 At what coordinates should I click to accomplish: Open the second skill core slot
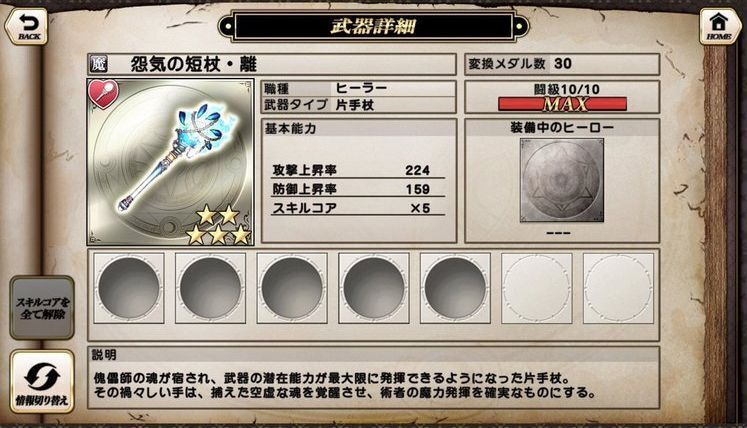click(x=210, y=288)
